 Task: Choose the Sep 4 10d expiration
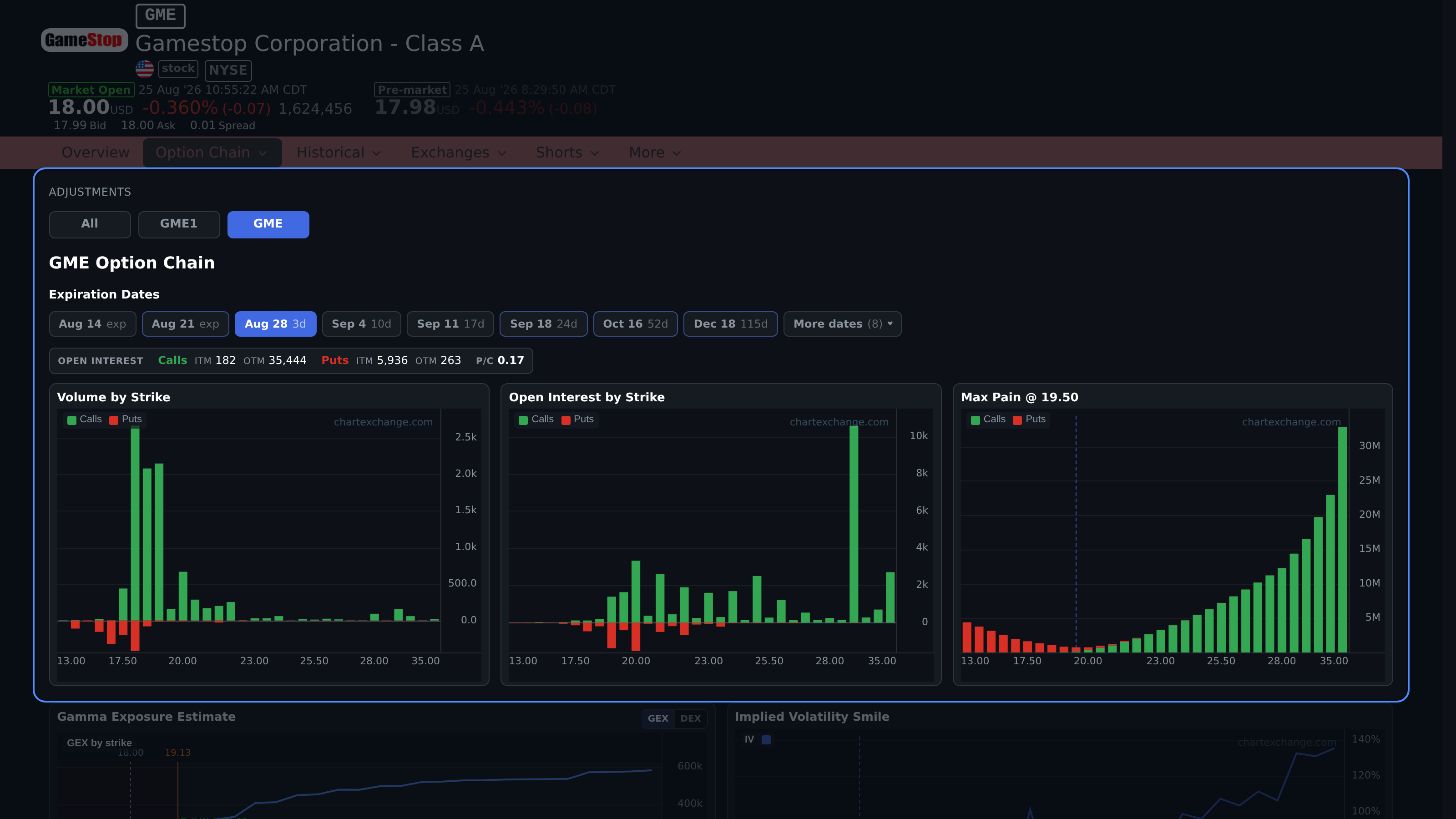click(x=362, y=324)
